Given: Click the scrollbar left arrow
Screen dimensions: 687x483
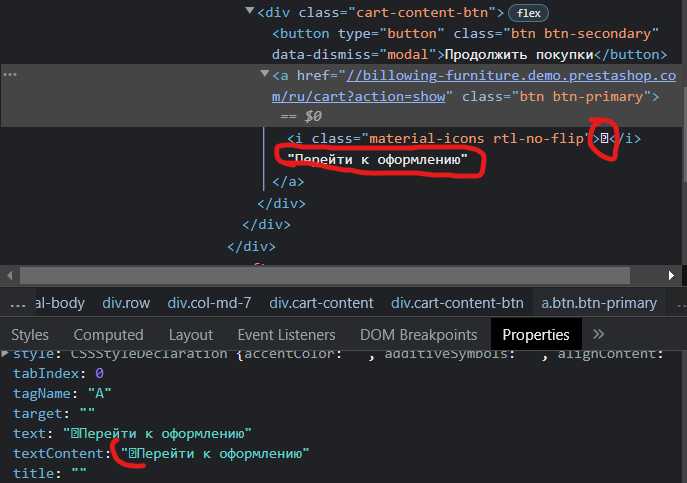Looking at the screenshot, I should click(10, 275).
